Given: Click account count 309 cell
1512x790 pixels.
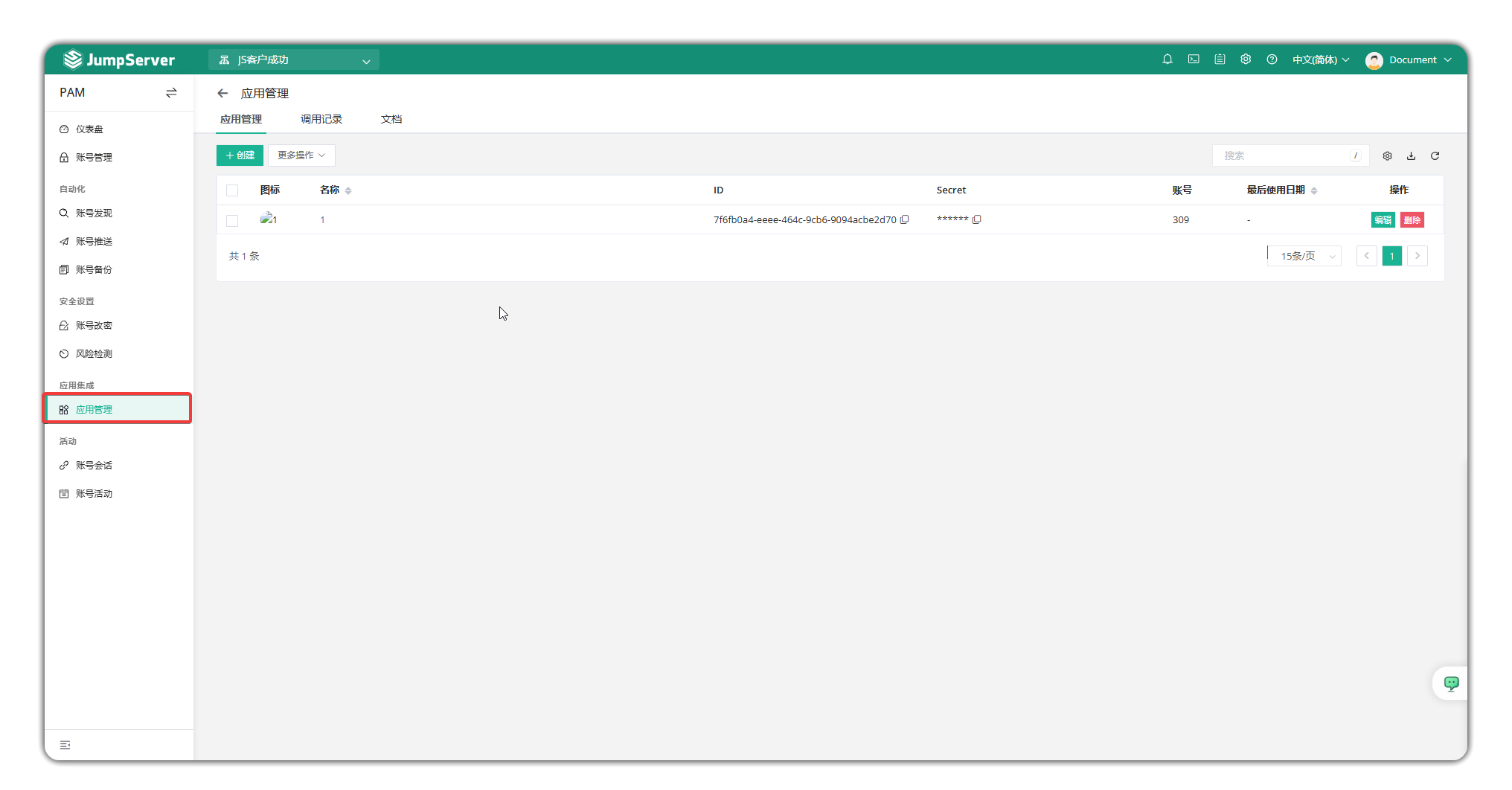Looking at the screenshot, I should pyautogui.click(x=1181, y=220).
